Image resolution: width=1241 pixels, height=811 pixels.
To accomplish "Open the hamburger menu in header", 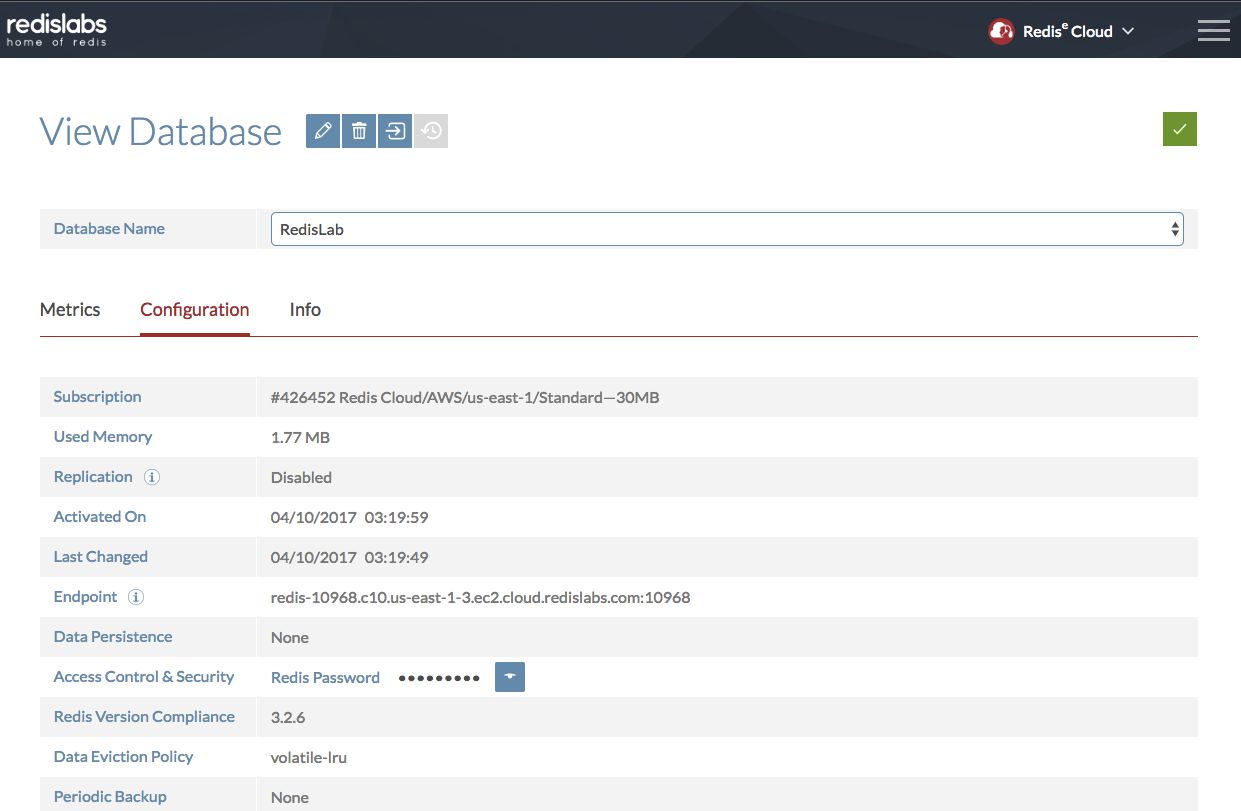I will (1213, 30).
